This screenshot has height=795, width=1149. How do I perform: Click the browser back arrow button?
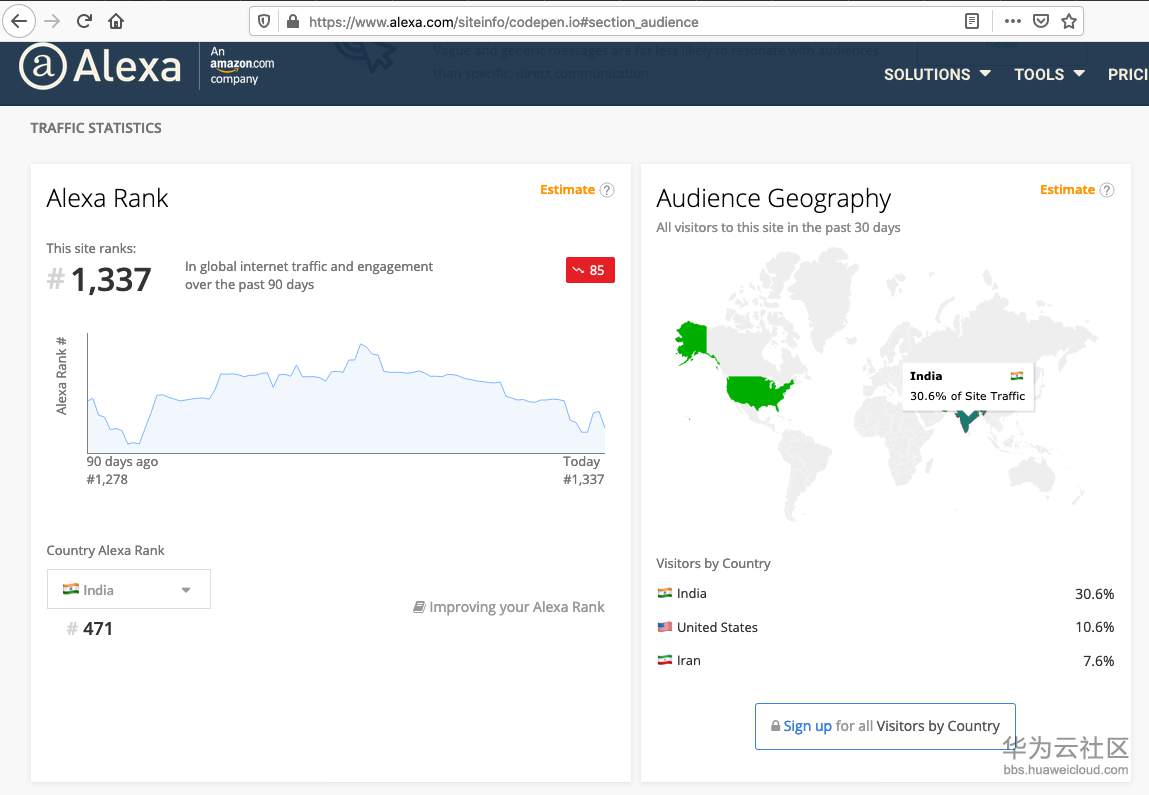point(19,21)
